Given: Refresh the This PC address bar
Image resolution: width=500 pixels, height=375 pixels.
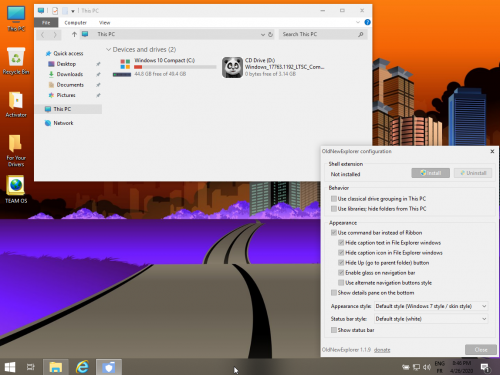Looking at the screenshot, I should pyautogui.click(x=271, y=34).
